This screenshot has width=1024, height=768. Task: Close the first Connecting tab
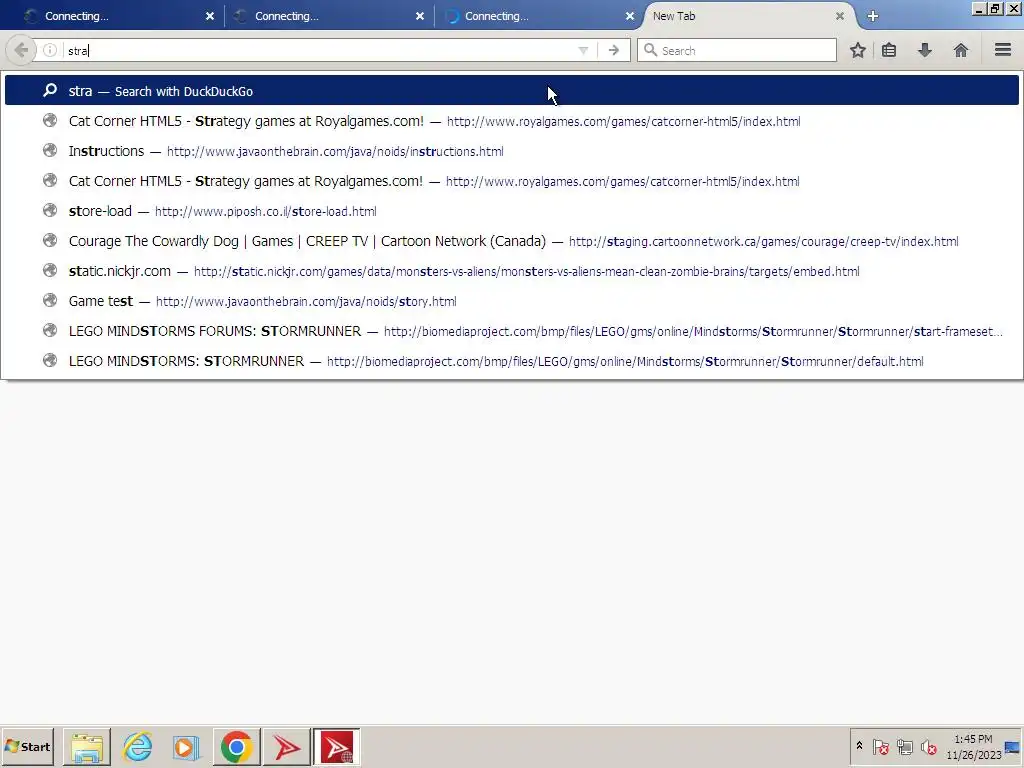210,16
